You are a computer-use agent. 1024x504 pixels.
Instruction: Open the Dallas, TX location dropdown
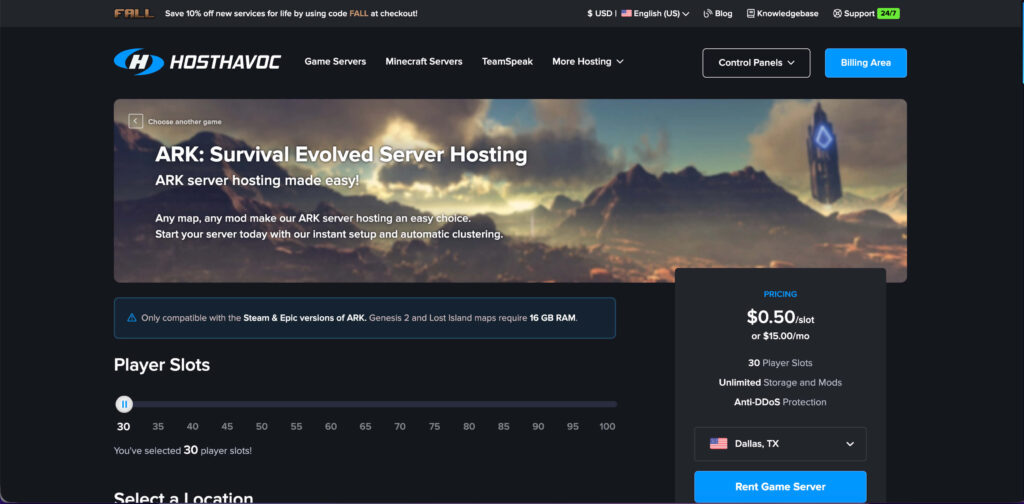780,444
